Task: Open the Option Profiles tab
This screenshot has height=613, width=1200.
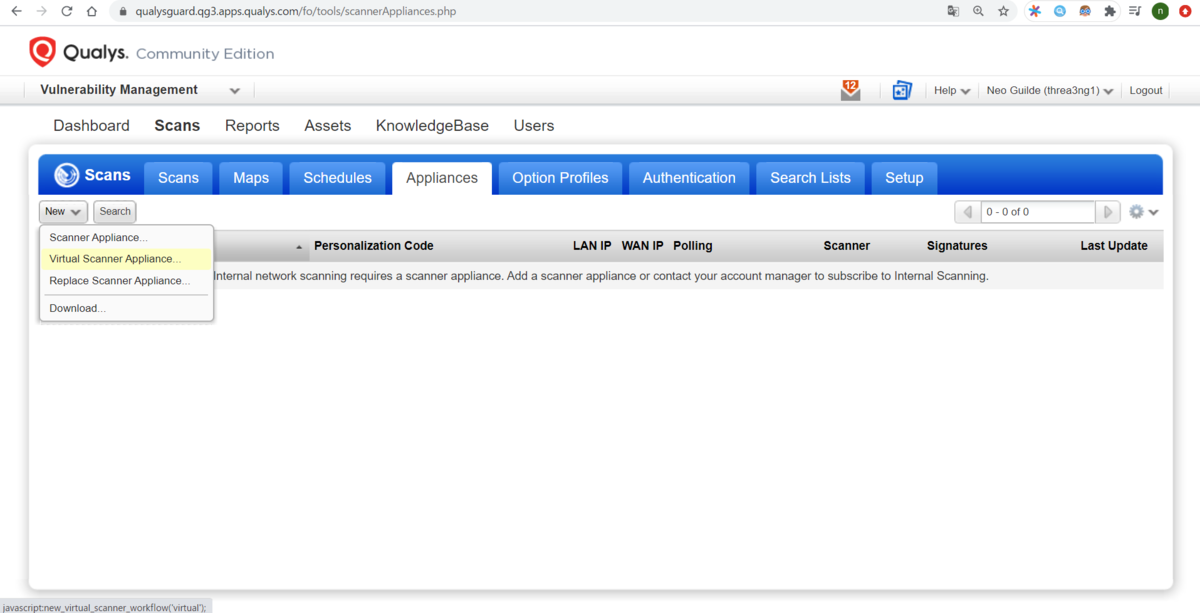Action: 560,178
